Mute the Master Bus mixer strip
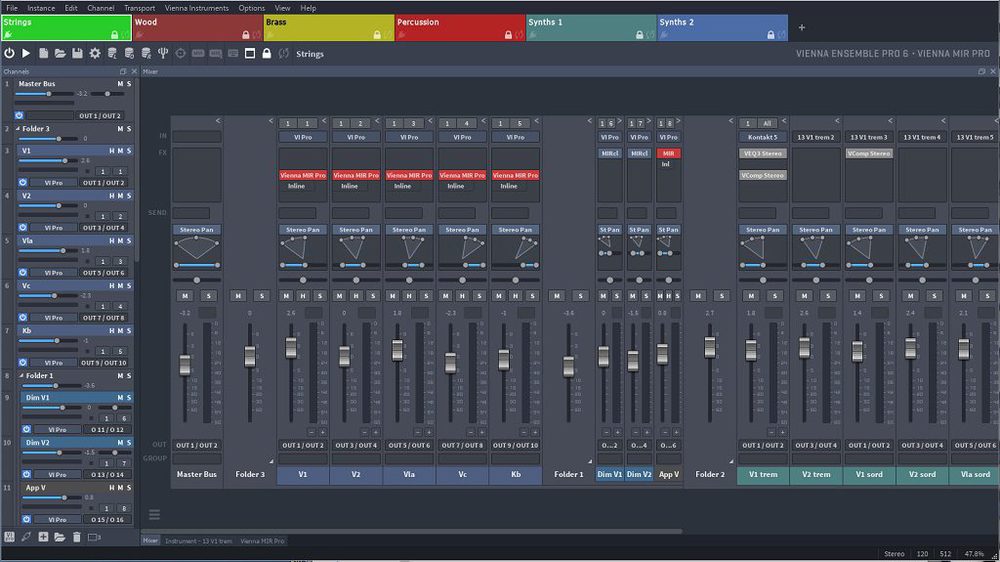1000x562 pixels. tap(185, 295)
